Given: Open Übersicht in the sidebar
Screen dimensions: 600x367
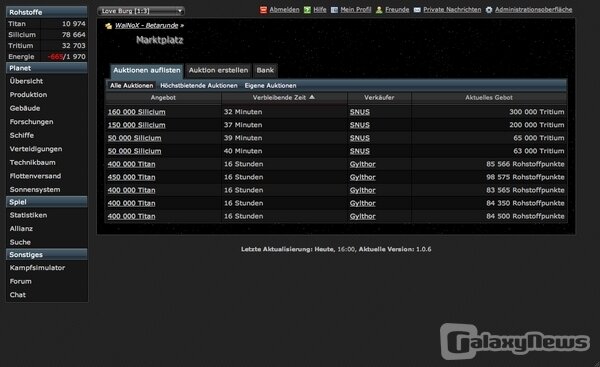Looking at the screenshot, I should (26, 81).
